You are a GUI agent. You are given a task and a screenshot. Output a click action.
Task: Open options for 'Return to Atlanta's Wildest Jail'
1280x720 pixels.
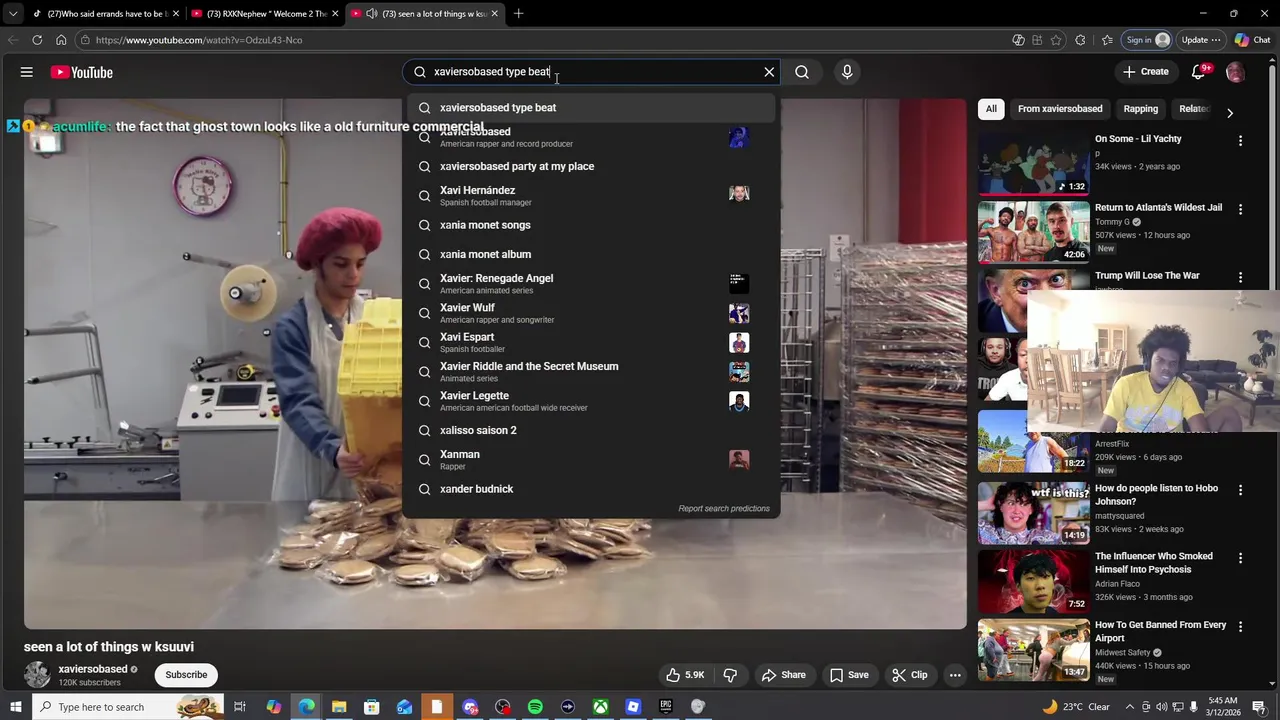(1240, 209)
